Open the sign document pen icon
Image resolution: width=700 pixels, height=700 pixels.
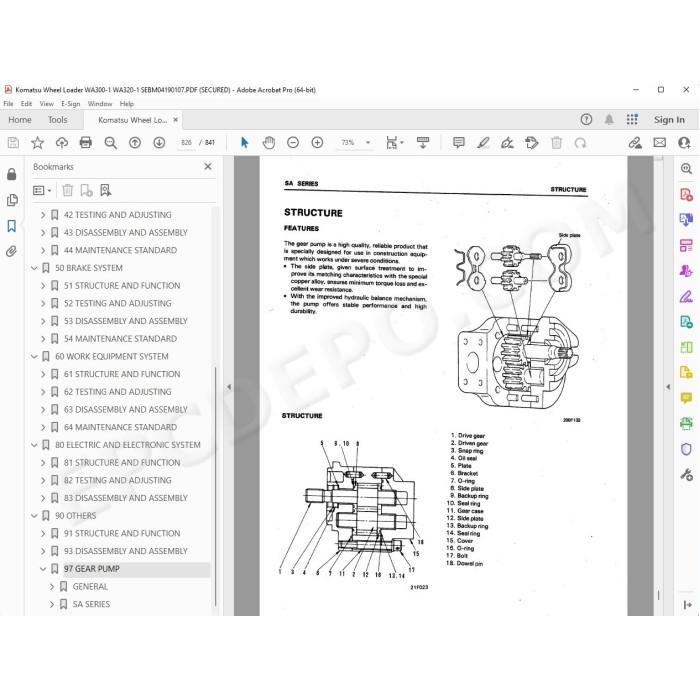(x=508, y=143)
